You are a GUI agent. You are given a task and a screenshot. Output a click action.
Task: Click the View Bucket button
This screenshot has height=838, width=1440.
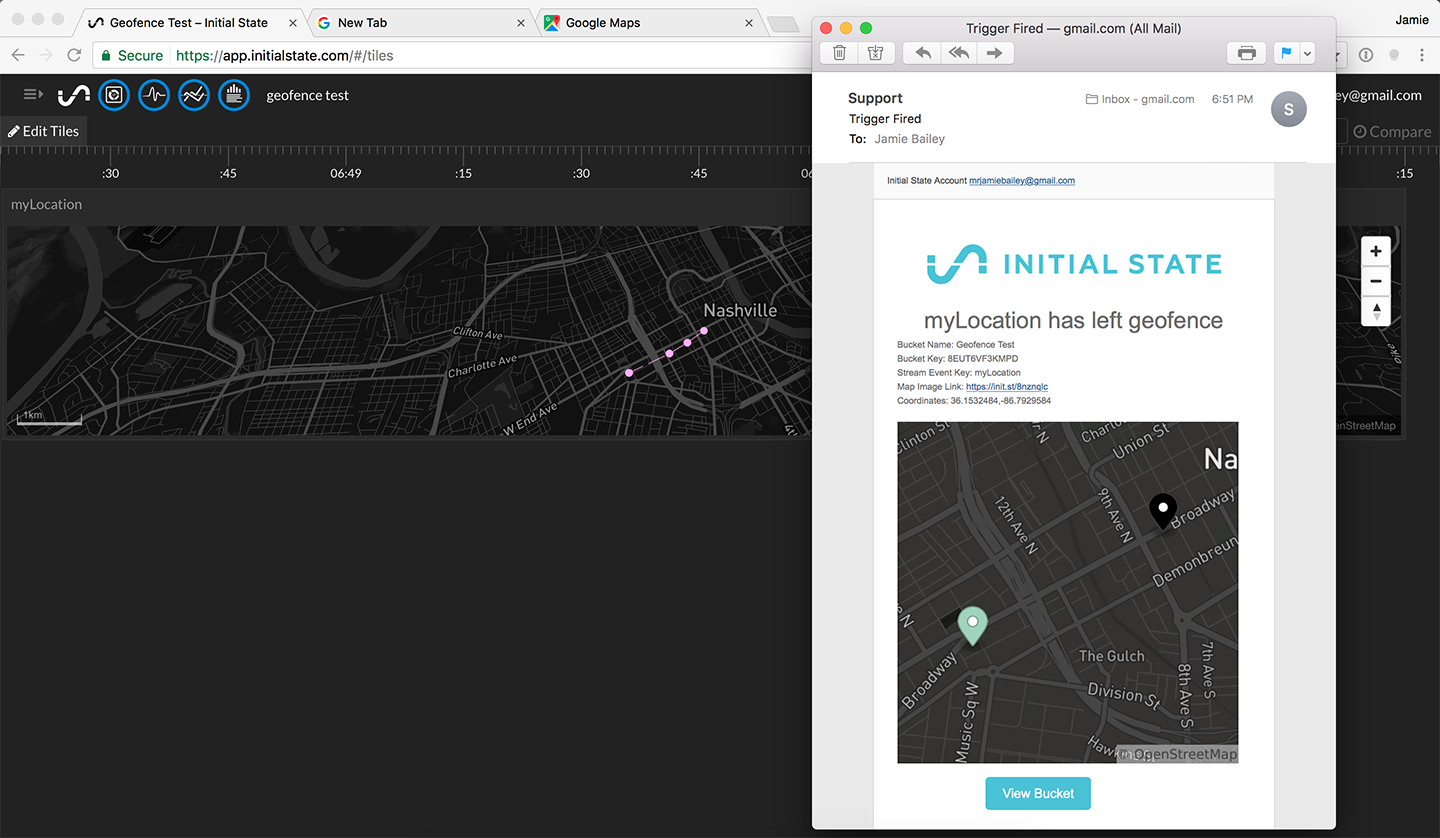[x=1037, y=793]
